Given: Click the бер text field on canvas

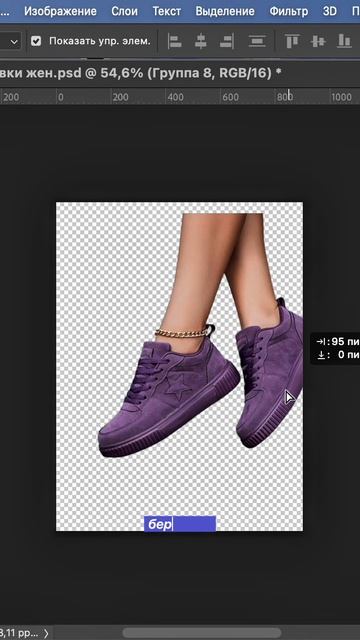Looking at the screenshot, I should click(x=180, y=524).
